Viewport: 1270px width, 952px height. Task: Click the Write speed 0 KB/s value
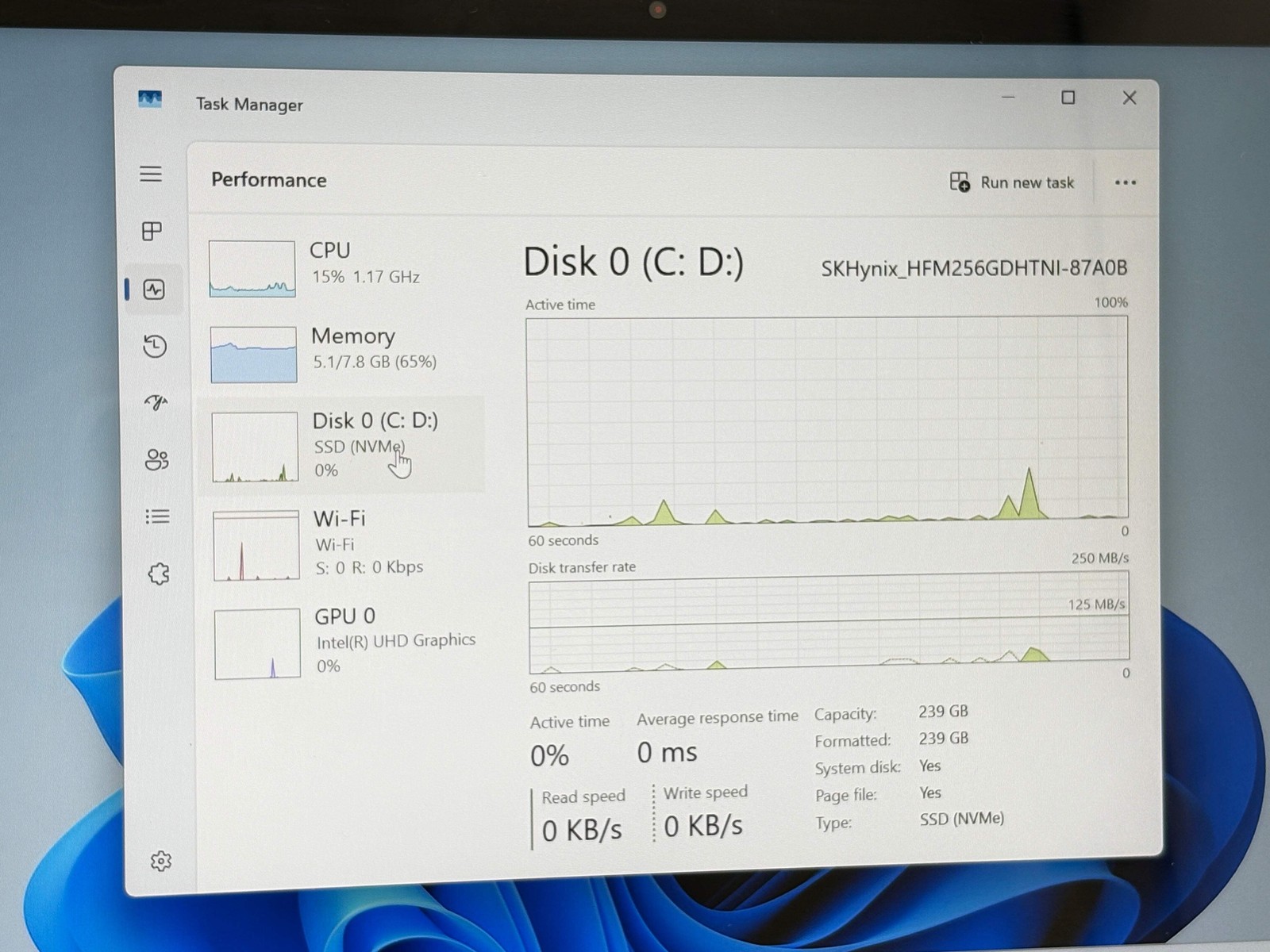coord(703,827)
